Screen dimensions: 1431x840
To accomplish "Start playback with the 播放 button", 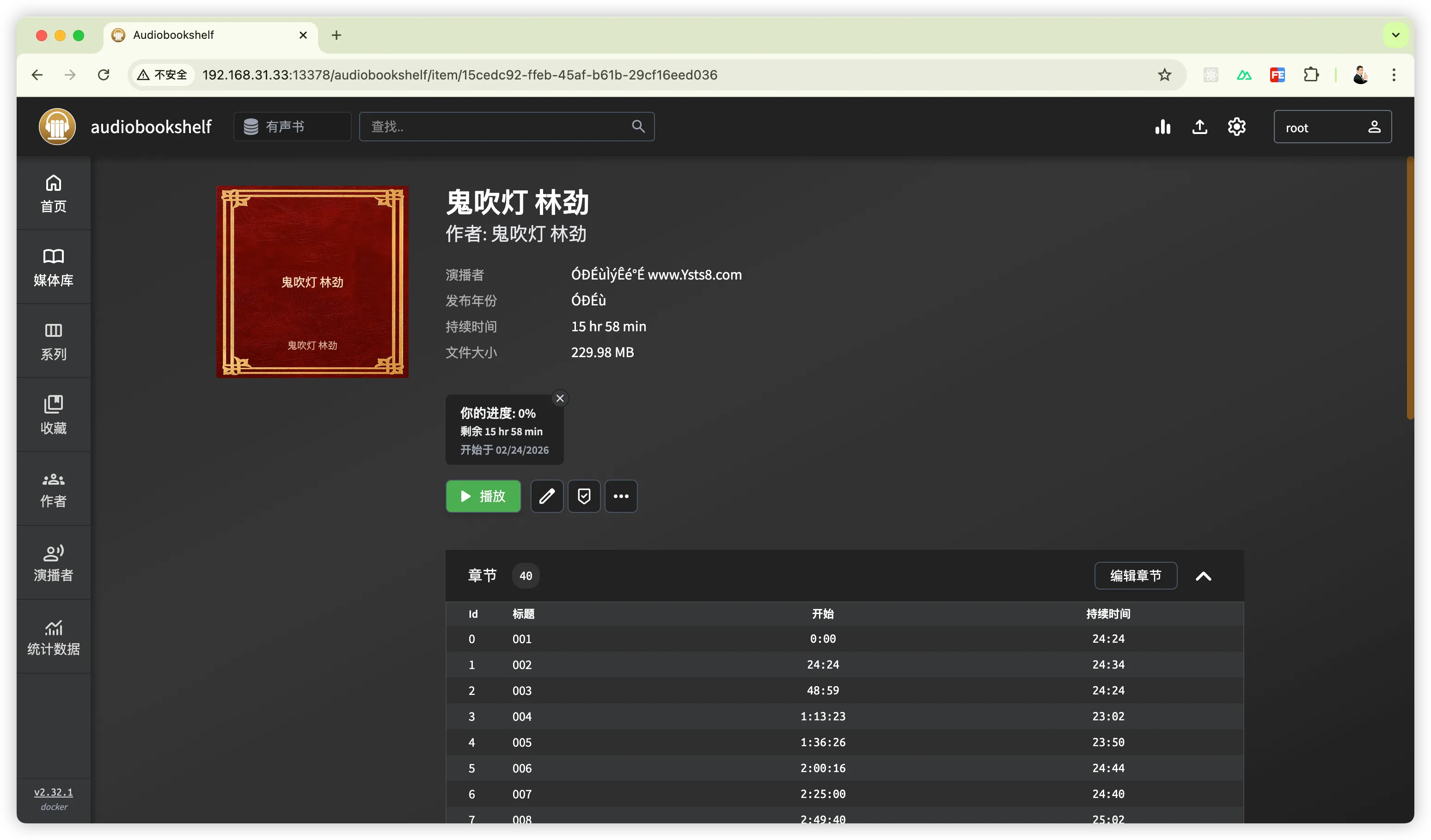I will tap(483, 496).
